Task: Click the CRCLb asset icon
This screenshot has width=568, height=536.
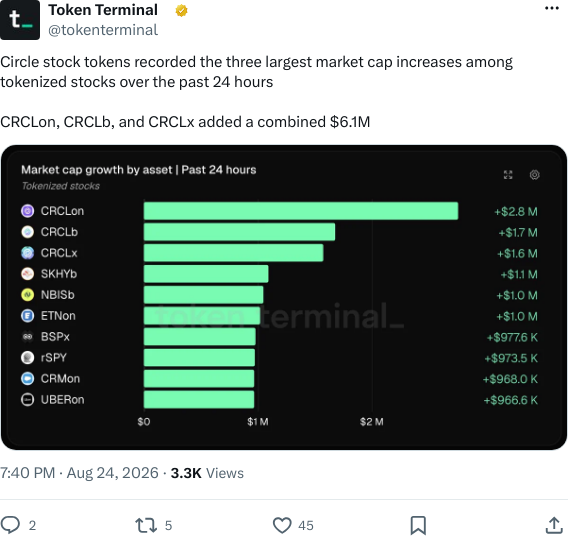Action: click(x=28, y=232)
